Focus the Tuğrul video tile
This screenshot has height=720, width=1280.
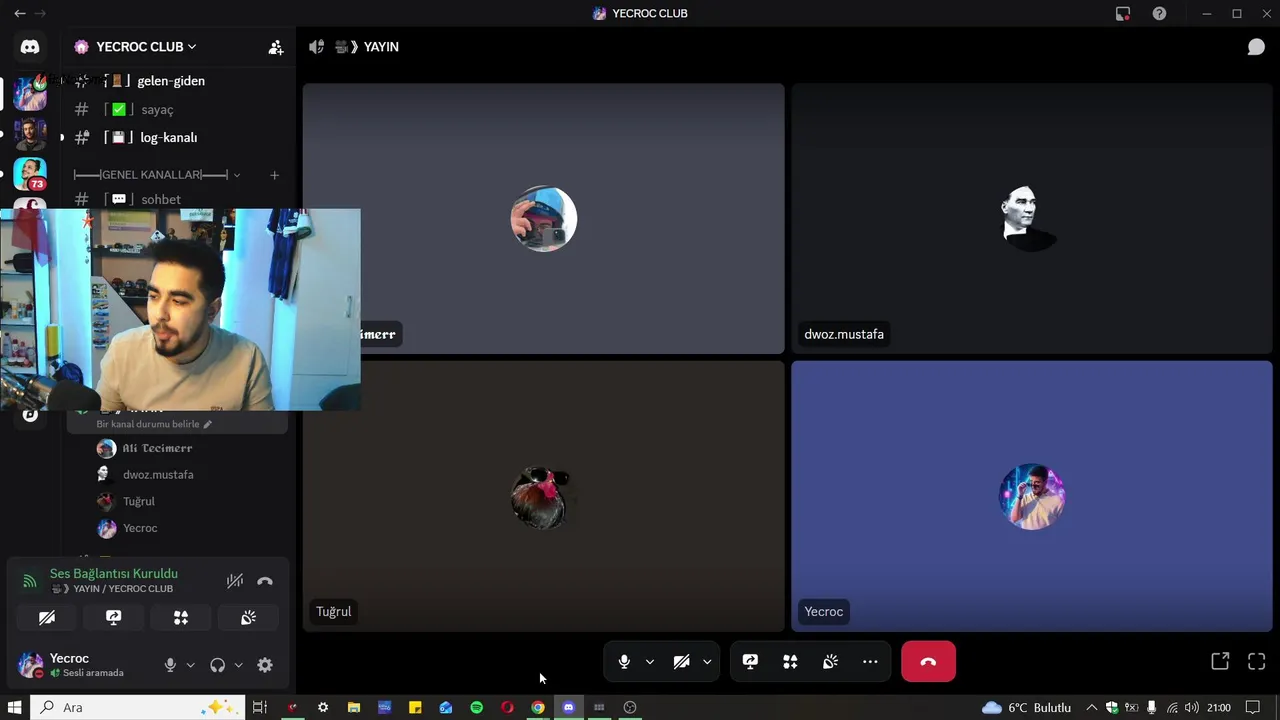click(544, 496)
